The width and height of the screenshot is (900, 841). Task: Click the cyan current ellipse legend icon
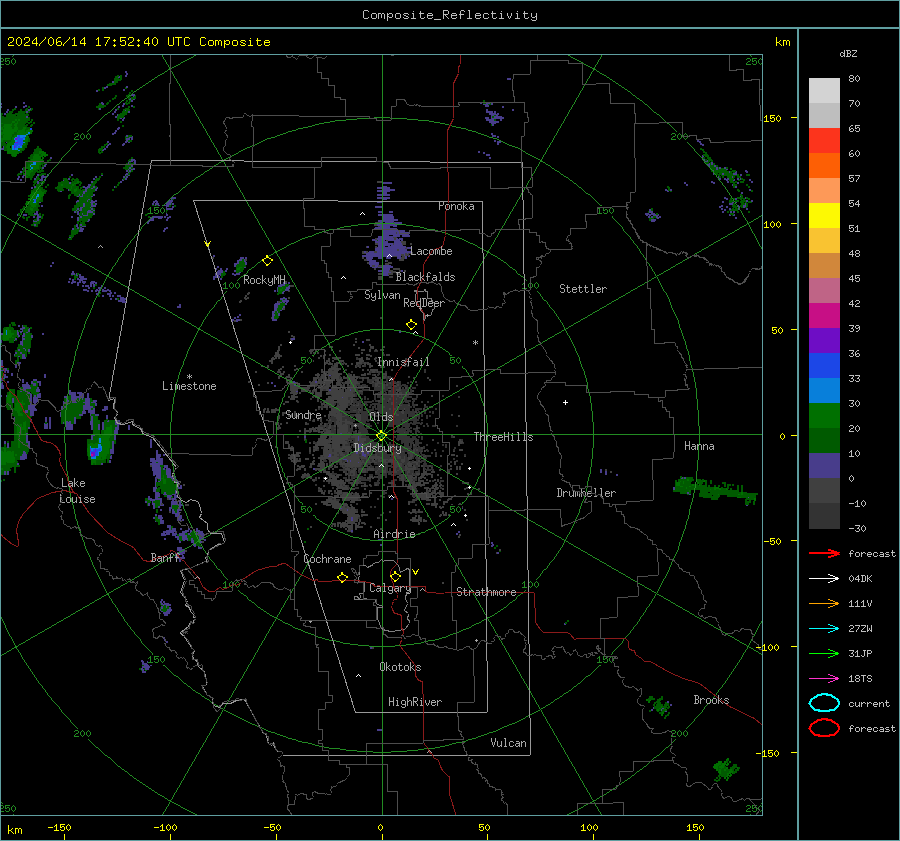[824, 703]
